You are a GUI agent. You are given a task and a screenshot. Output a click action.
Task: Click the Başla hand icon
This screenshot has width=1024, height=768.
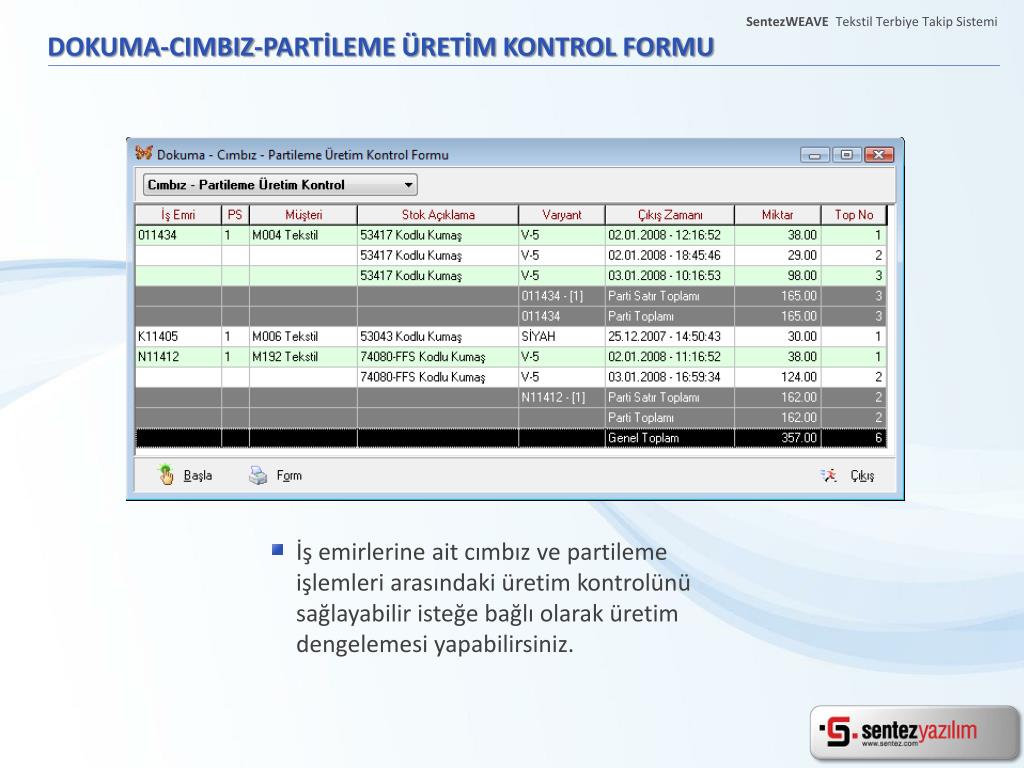click(x=167, y=475)
